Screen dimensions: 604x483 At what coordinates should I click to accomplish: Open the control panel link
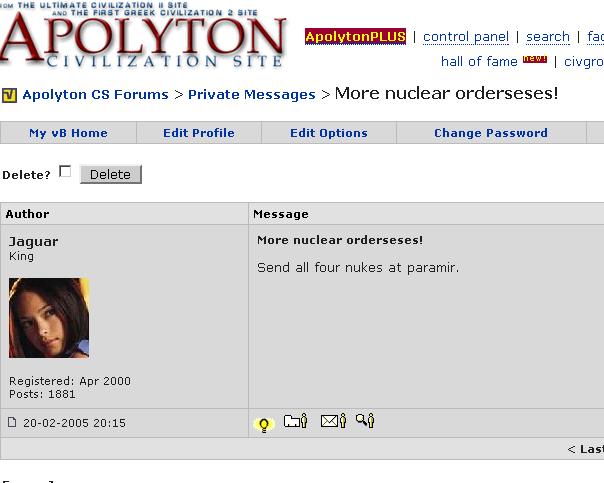click(x=466, y=37)
